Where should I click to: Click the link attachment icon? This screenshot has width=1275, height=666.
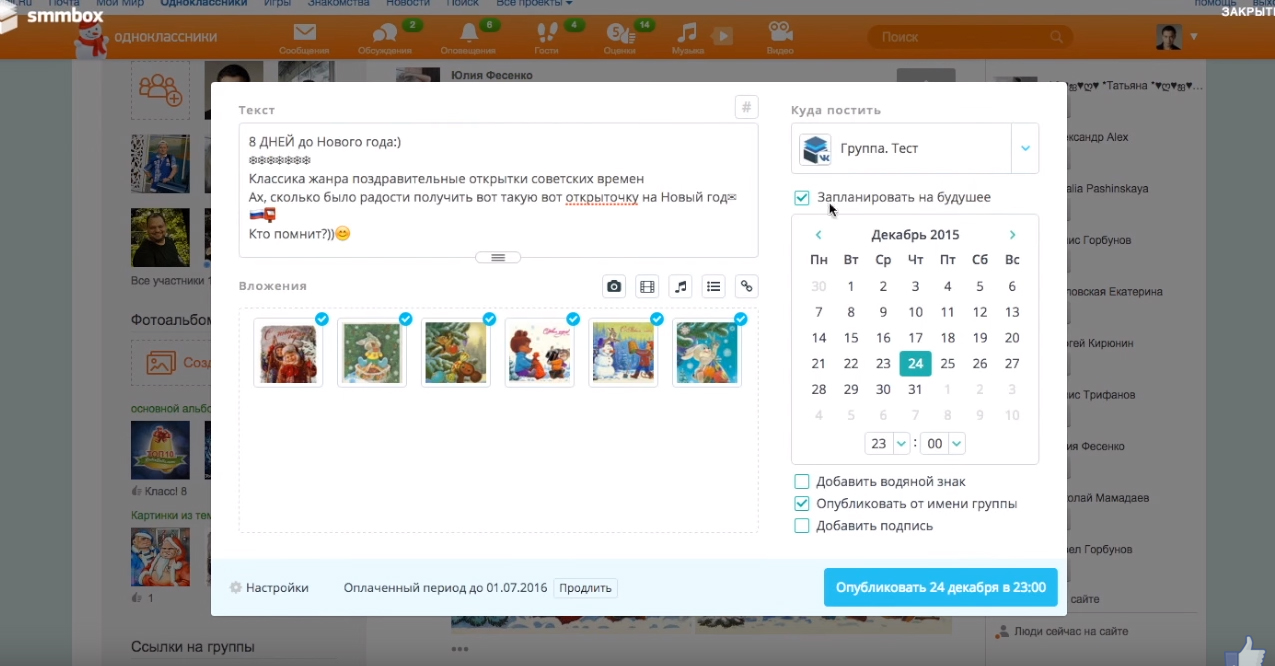click(x=746, y=287)
